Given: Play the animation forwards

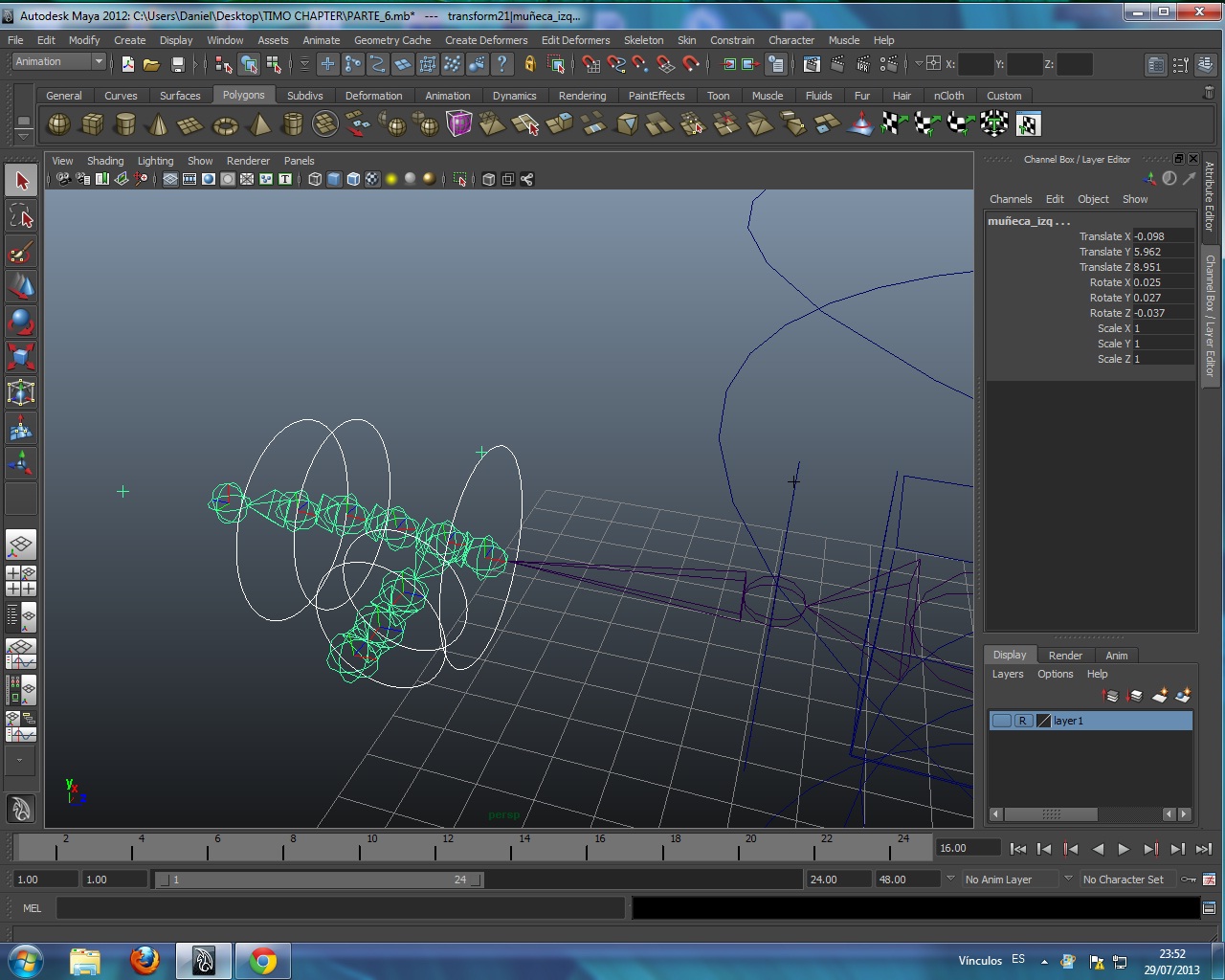Looking at the screenshot, I should (1124, 849).
